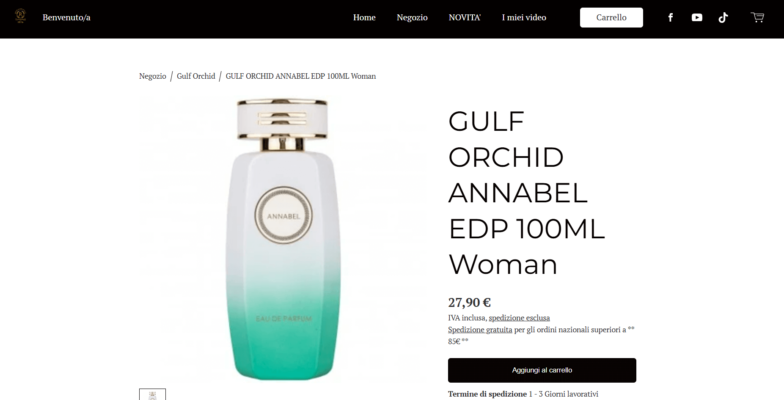Click the white Carrello button

click(611, 18)
